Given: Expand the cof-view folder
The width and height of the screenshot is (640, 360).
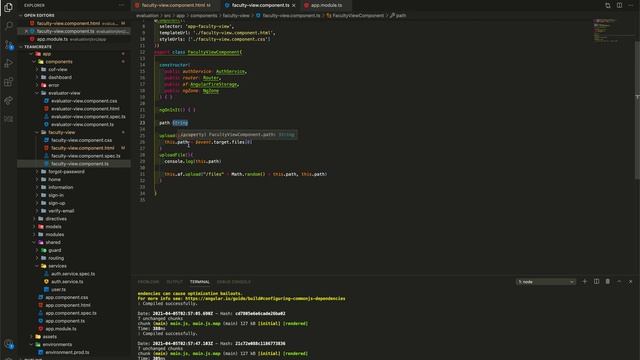Looking at the screenshot, I should point(58,69).
